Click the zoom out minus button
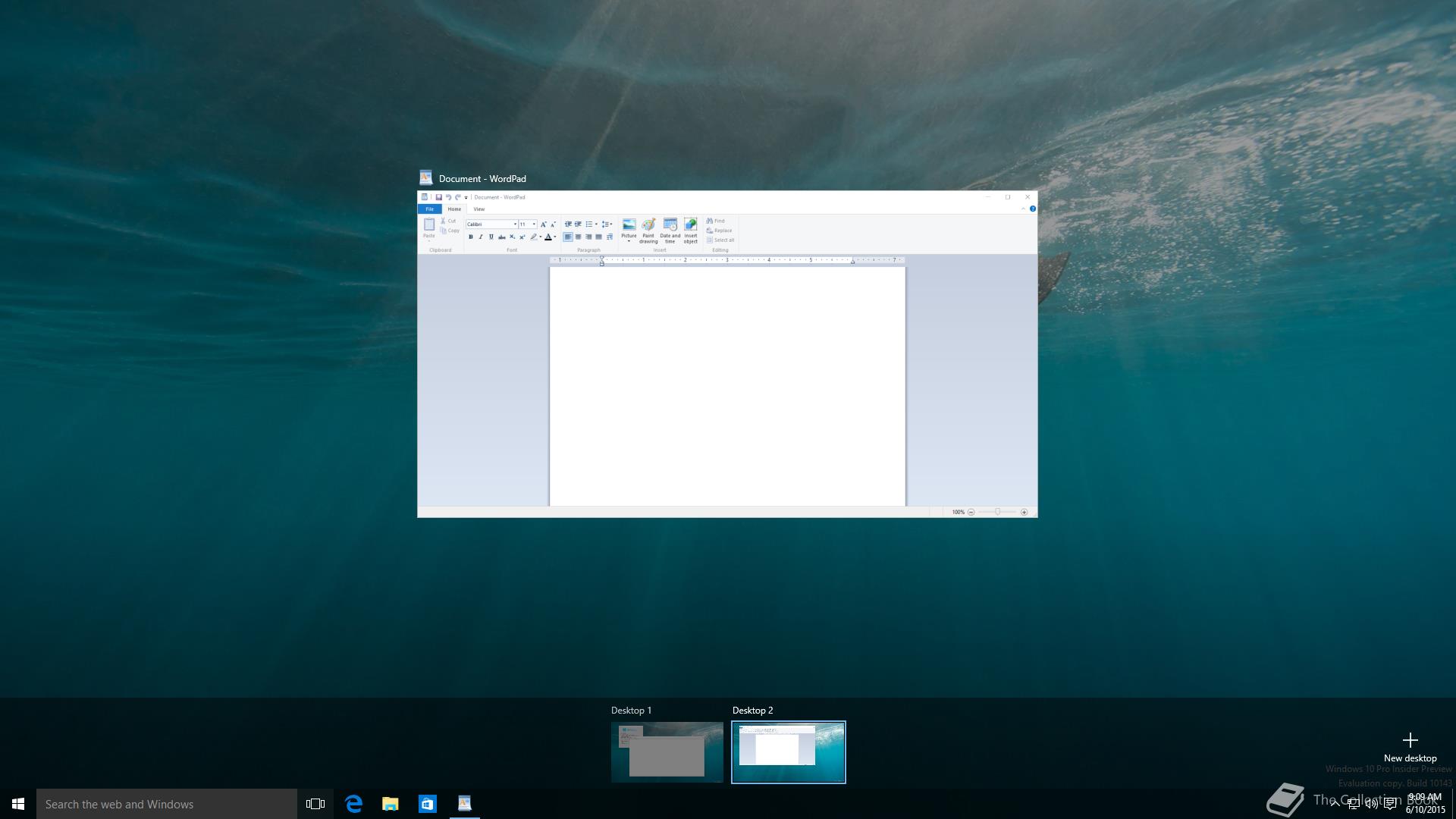The image size is (1456, 819). click(971, 512)
